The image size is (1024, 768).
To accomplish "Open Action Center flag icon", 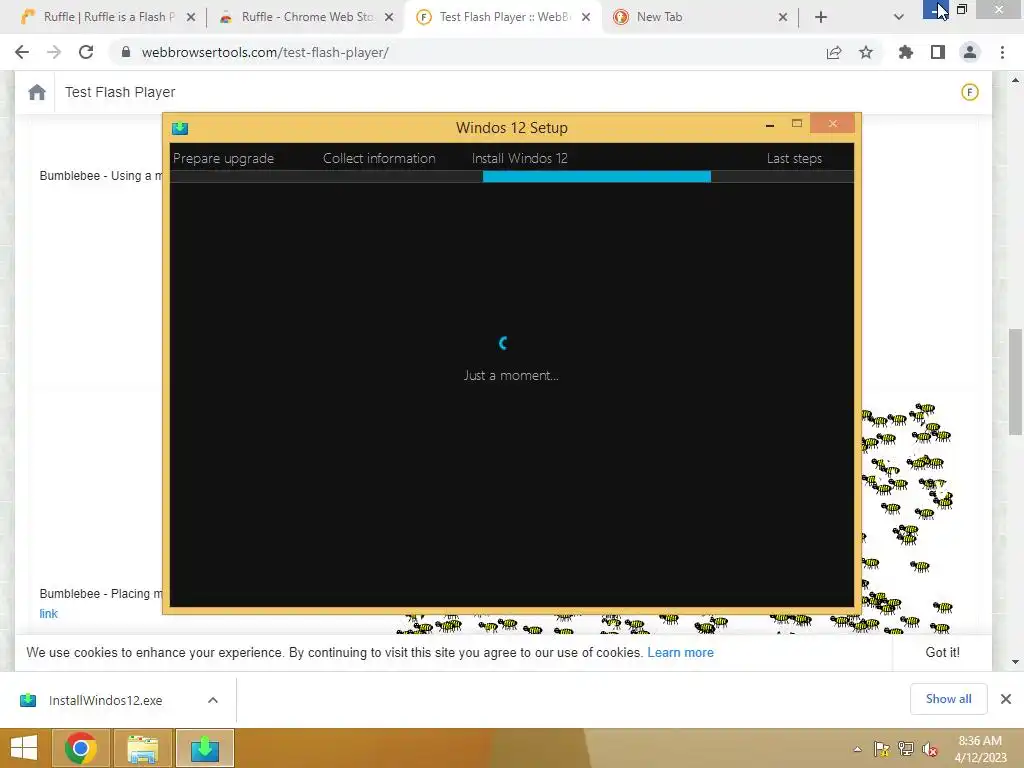I will point(882,749).
